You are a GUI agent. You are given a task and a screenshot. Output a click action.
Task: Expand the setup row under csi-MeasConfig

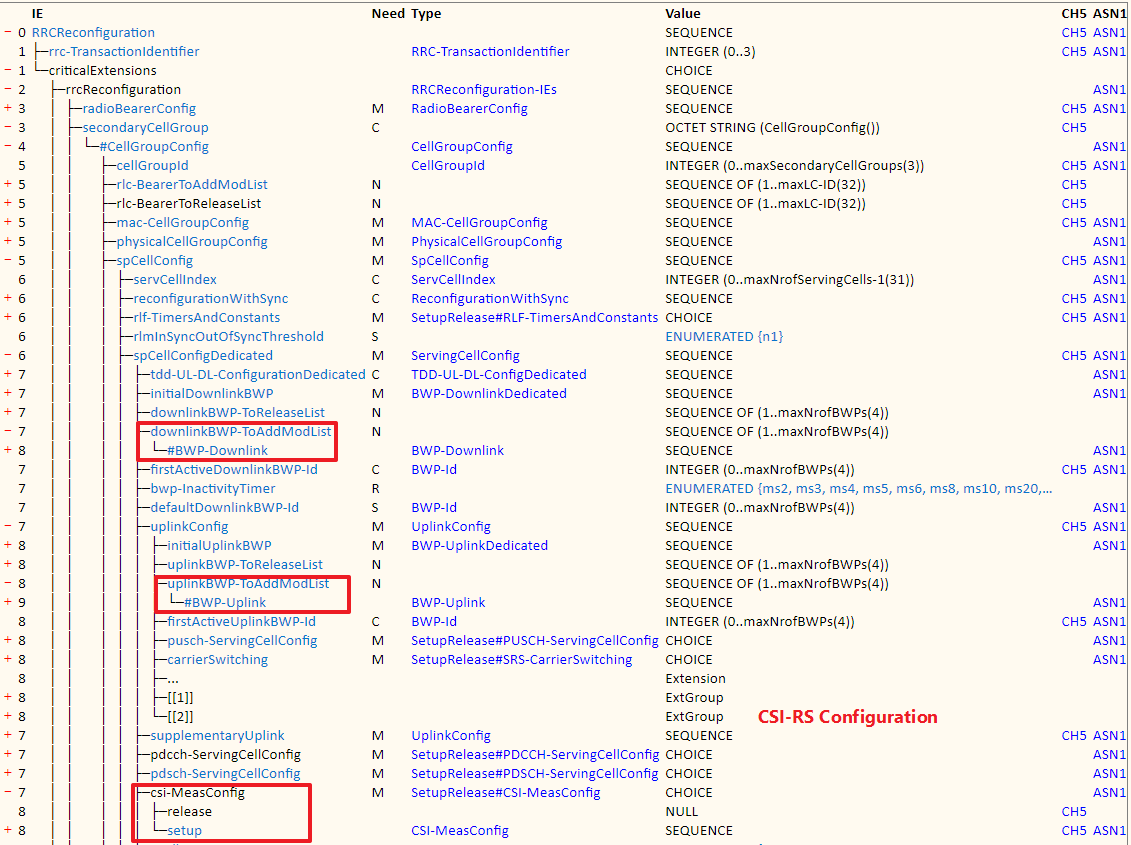point(8,831)
